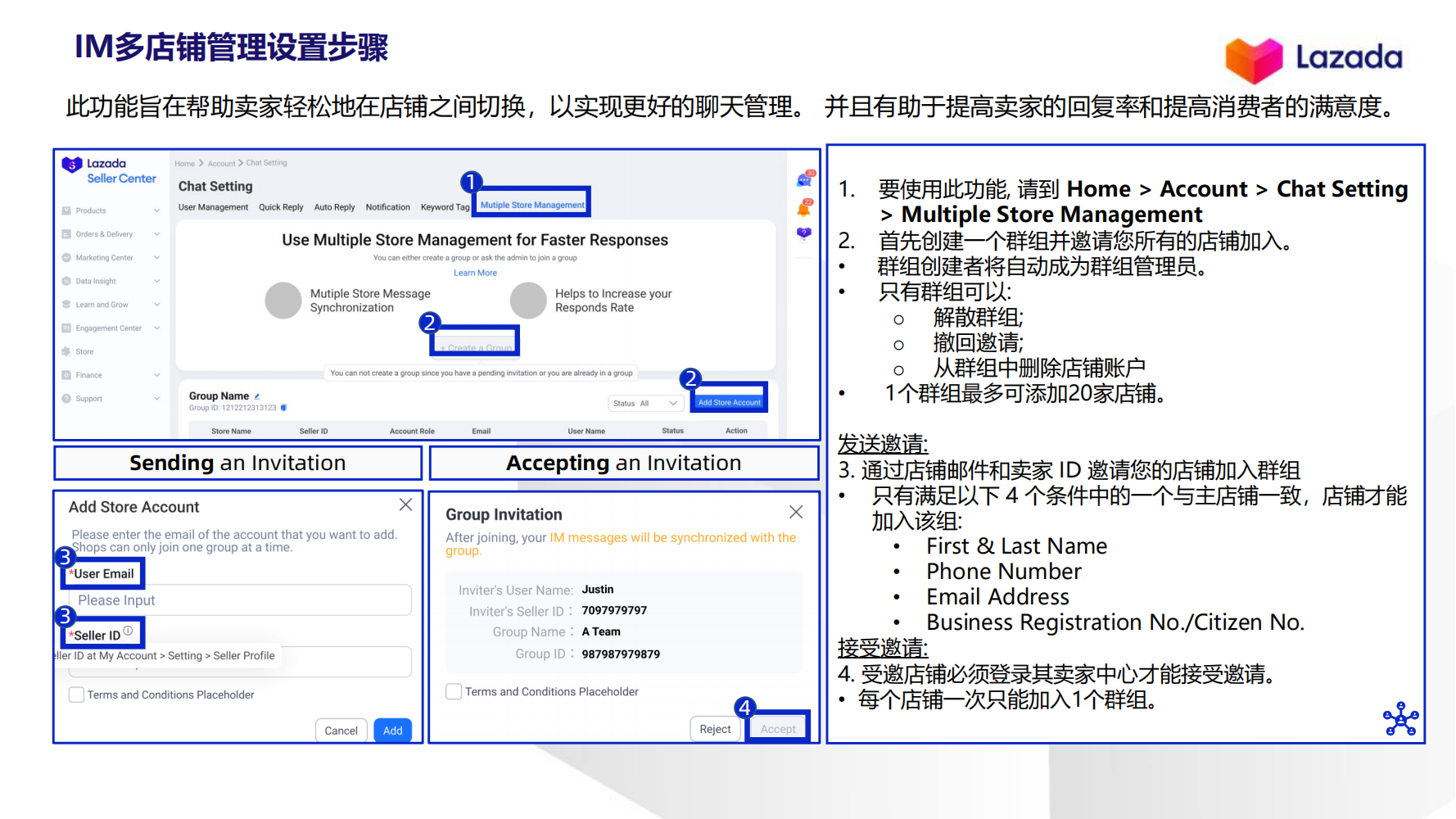Open the Mutiple Store Management tab
Viewport: 1456px width, 819px height.
532,205
